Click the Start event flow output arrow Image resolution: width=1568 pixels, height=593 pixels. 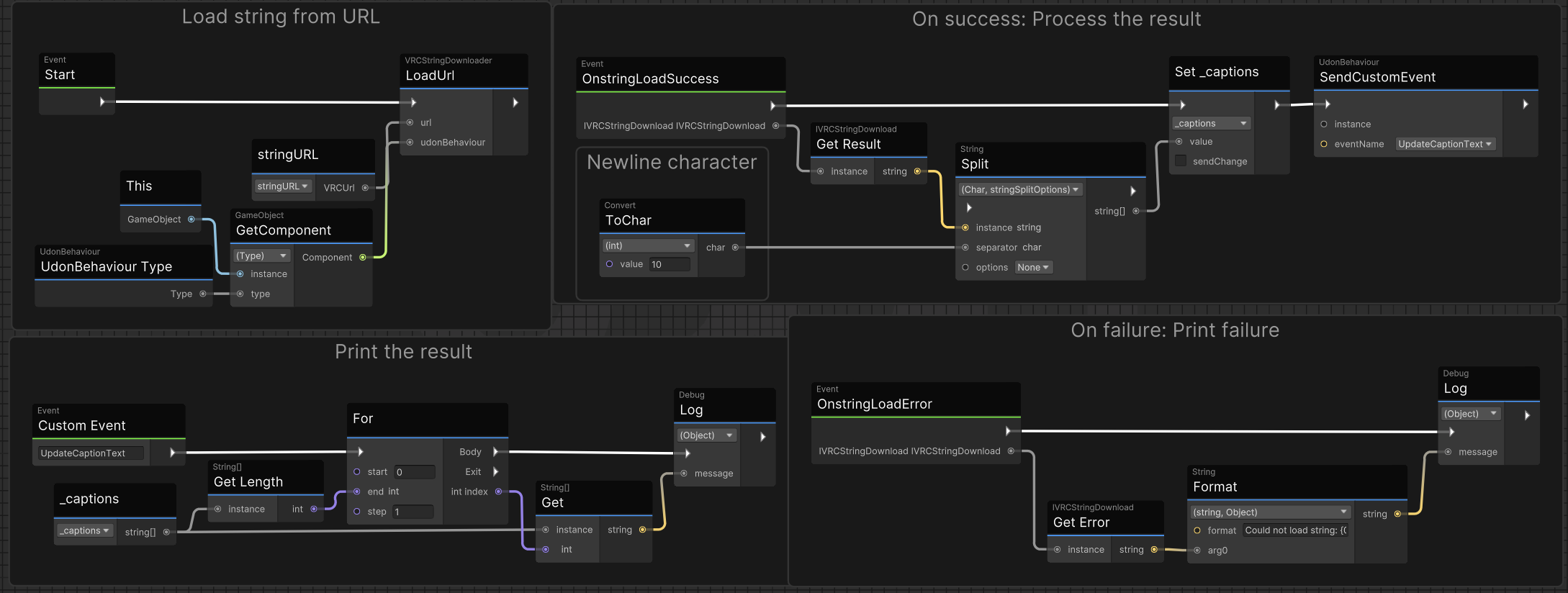coord(102,102)
